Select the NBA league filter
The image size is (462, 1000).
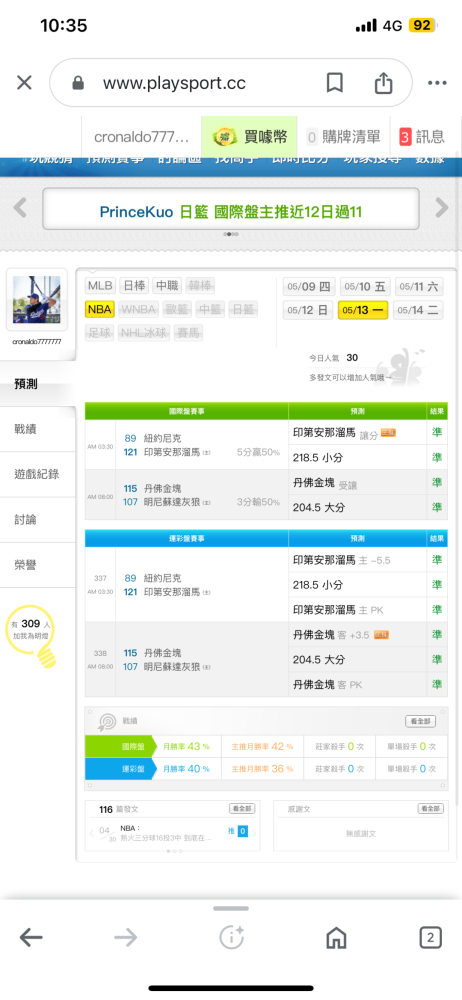coord(100,309)
